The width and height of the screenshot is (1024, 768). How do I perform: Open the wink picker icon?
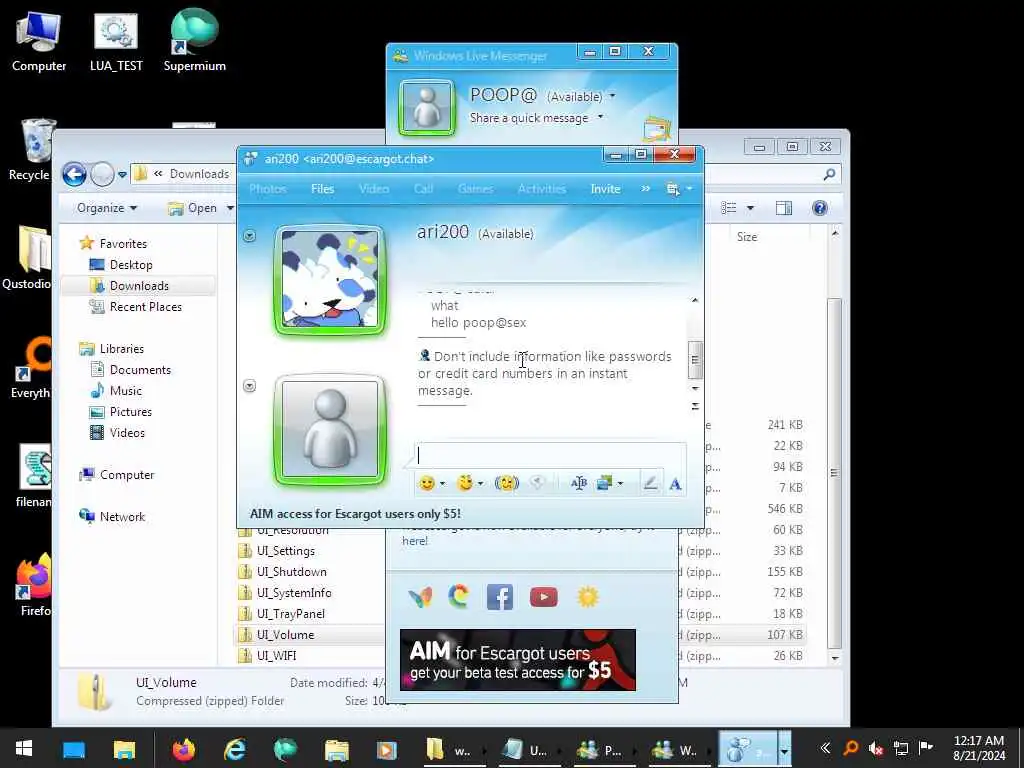click(465, 483)
